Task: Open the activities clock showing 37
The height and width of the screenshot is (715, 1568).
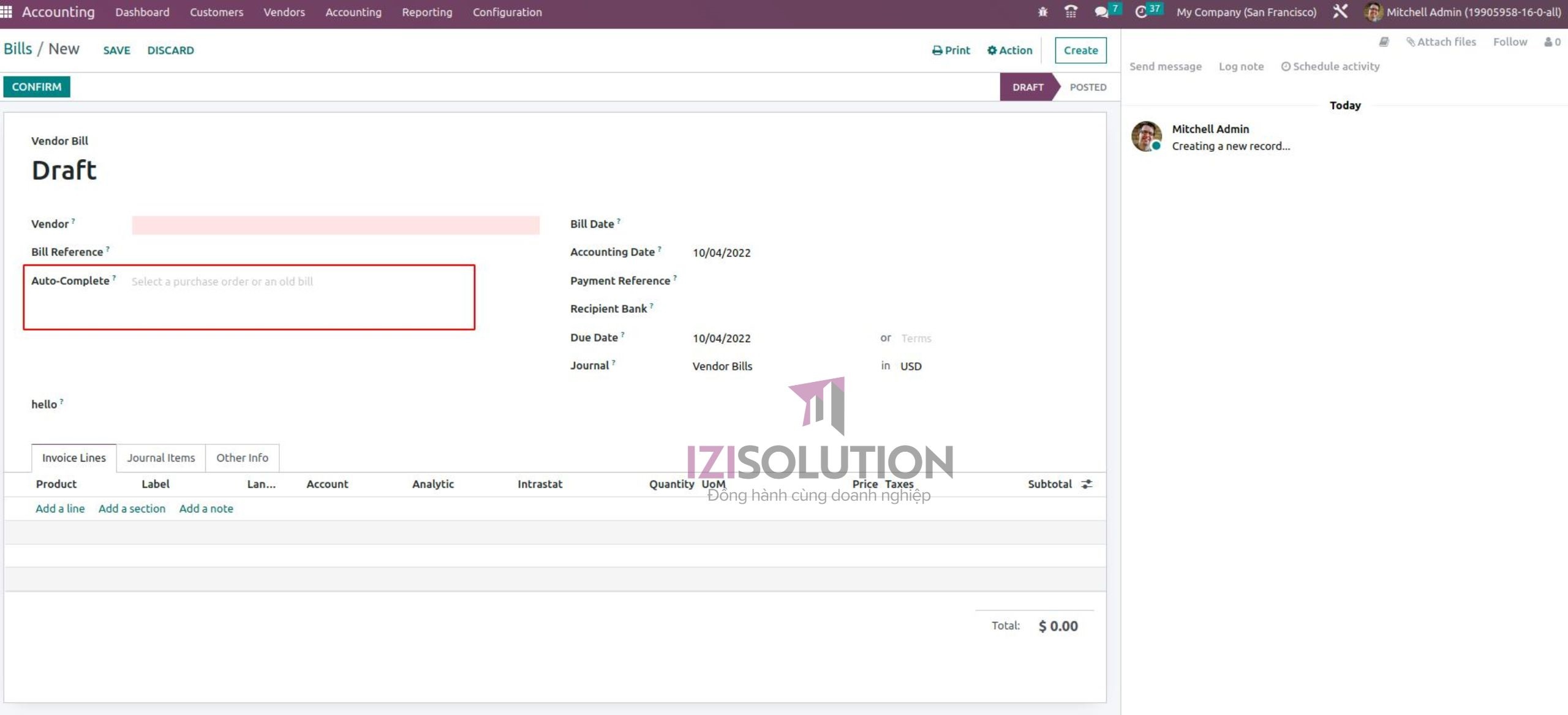Action: [1142, 12]
